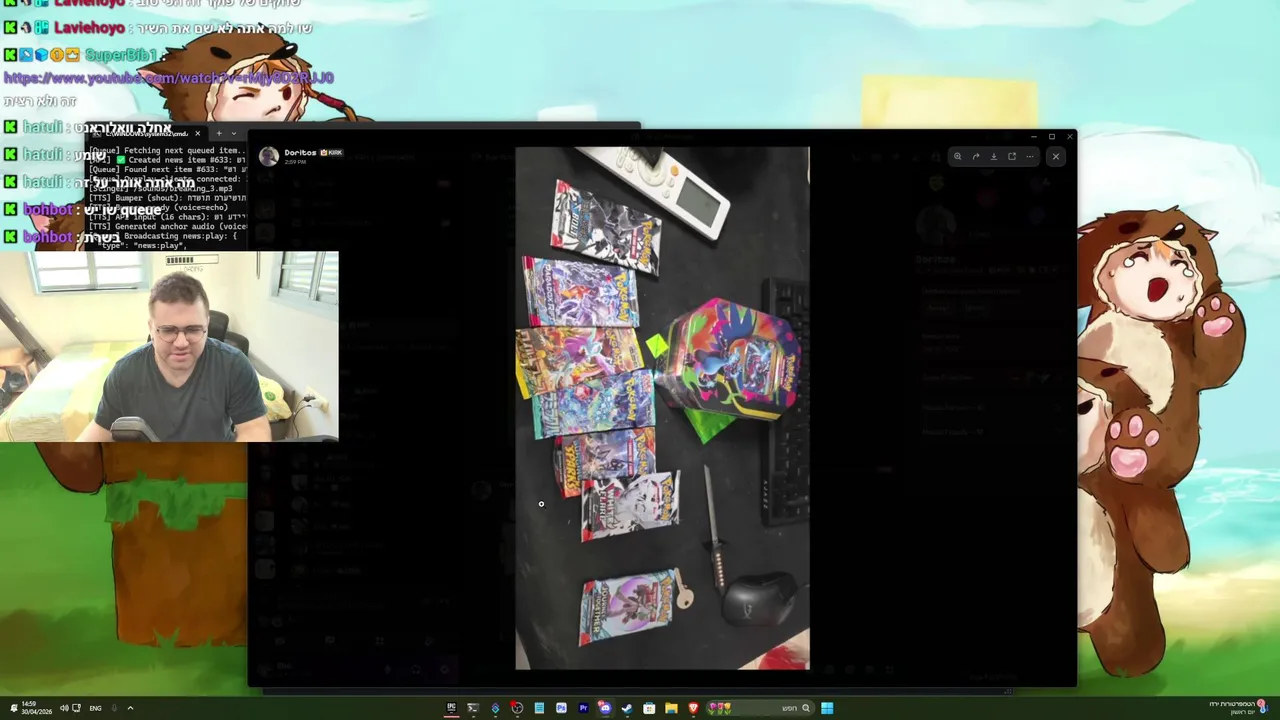
Task: Open the terminal tab dropdown arrow
Action: 234,133
